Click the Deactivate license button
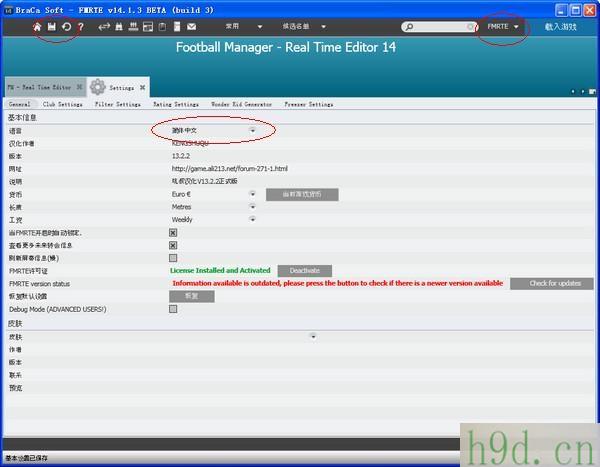Image resolution: width=600 pixels, height=467 pixels. tap(305, 271)
